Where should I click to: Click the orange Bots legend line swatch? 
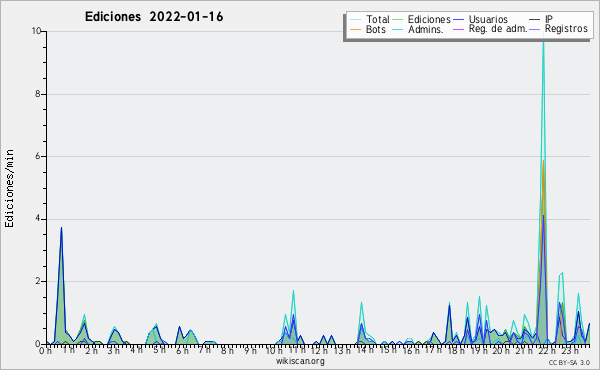(355, 29)
